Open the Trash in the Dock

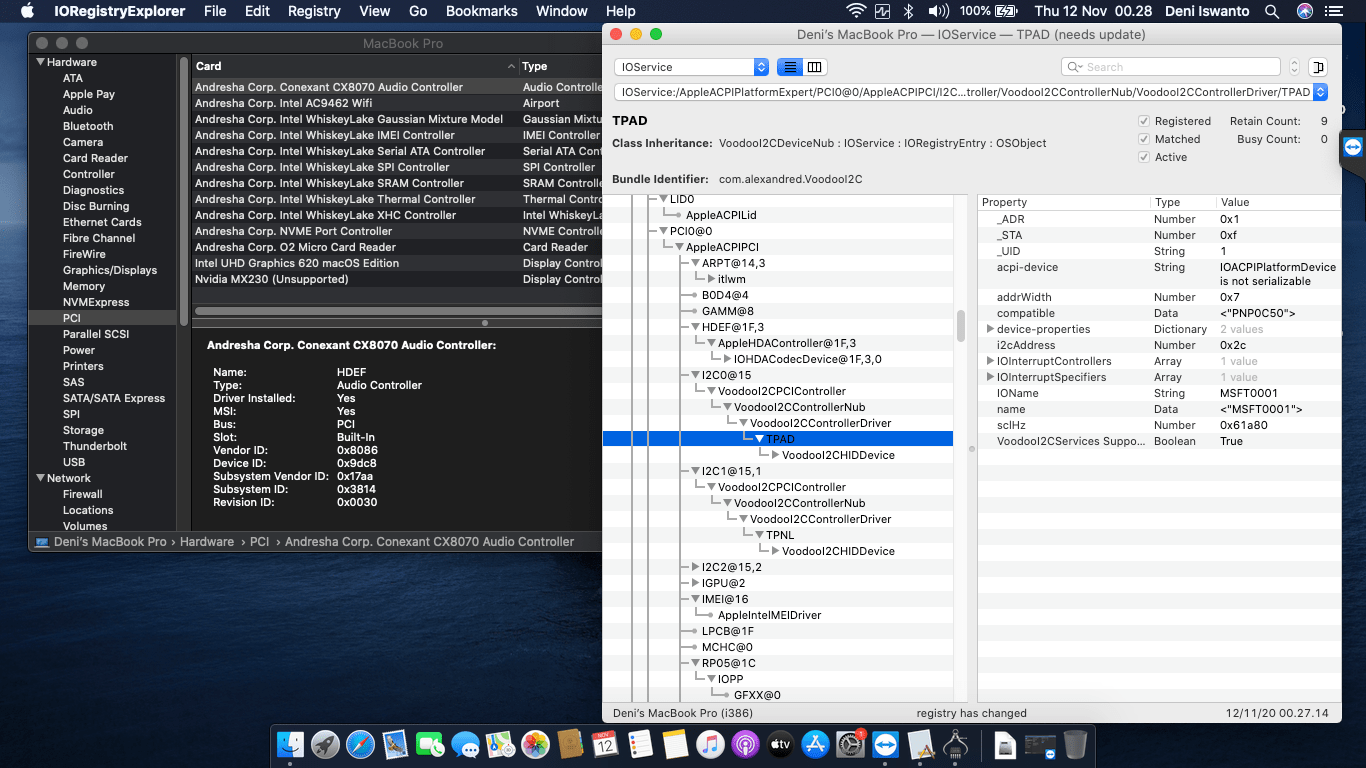point(1075,744)
